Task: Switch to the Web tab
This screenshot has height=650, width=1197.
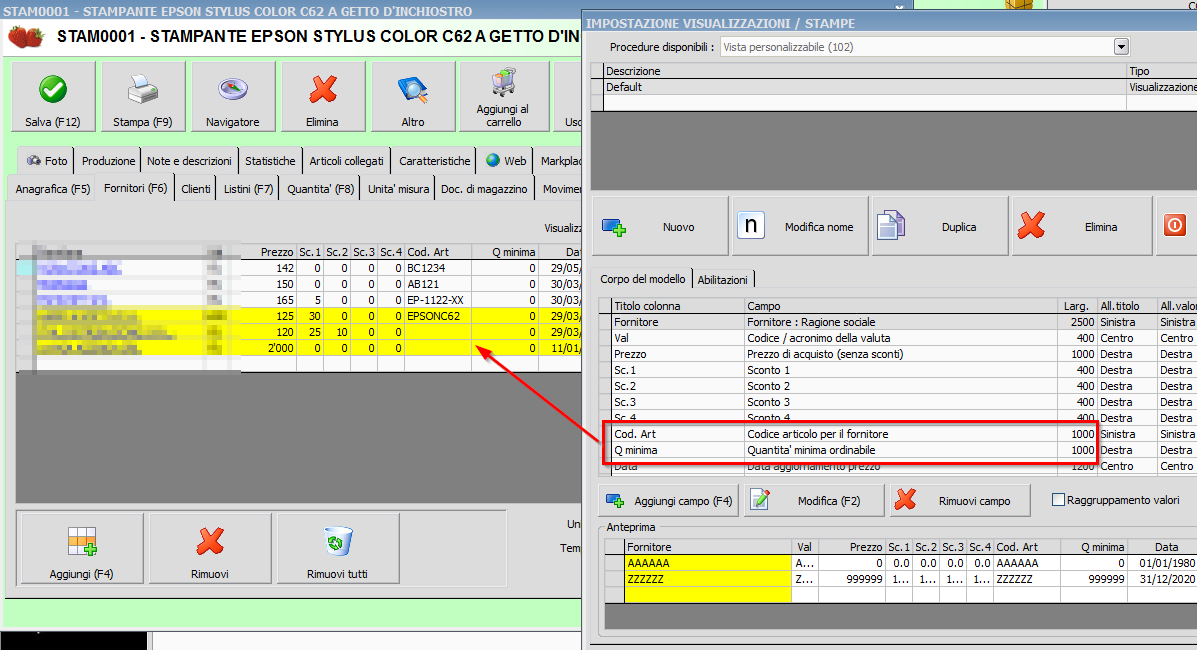Action: 506,161
